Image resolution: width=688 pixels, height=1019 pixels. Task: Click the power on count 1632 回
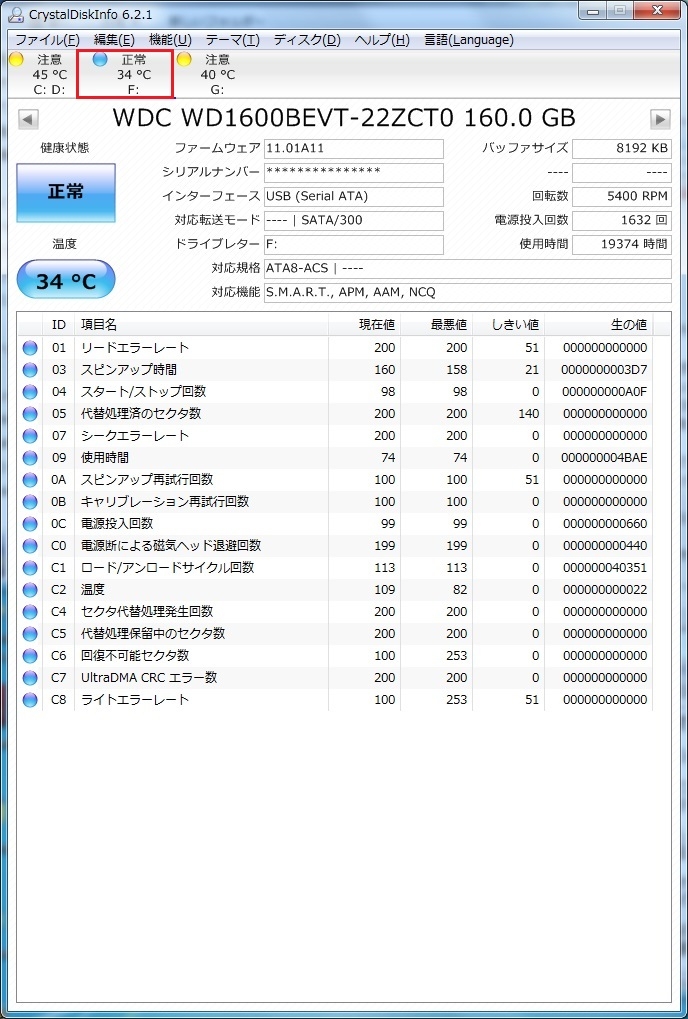tap(621, 220)
